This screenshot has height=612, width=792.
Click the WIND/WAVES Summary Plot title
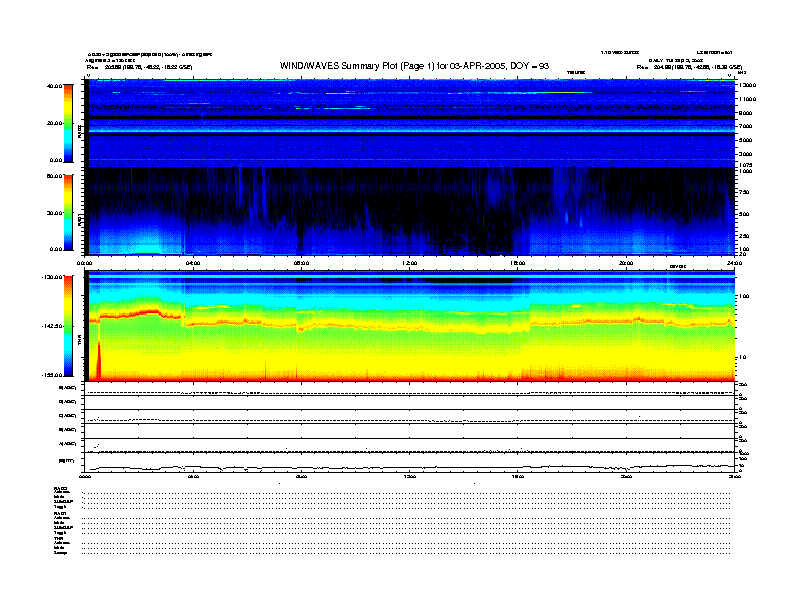click(x=414, y=66)
